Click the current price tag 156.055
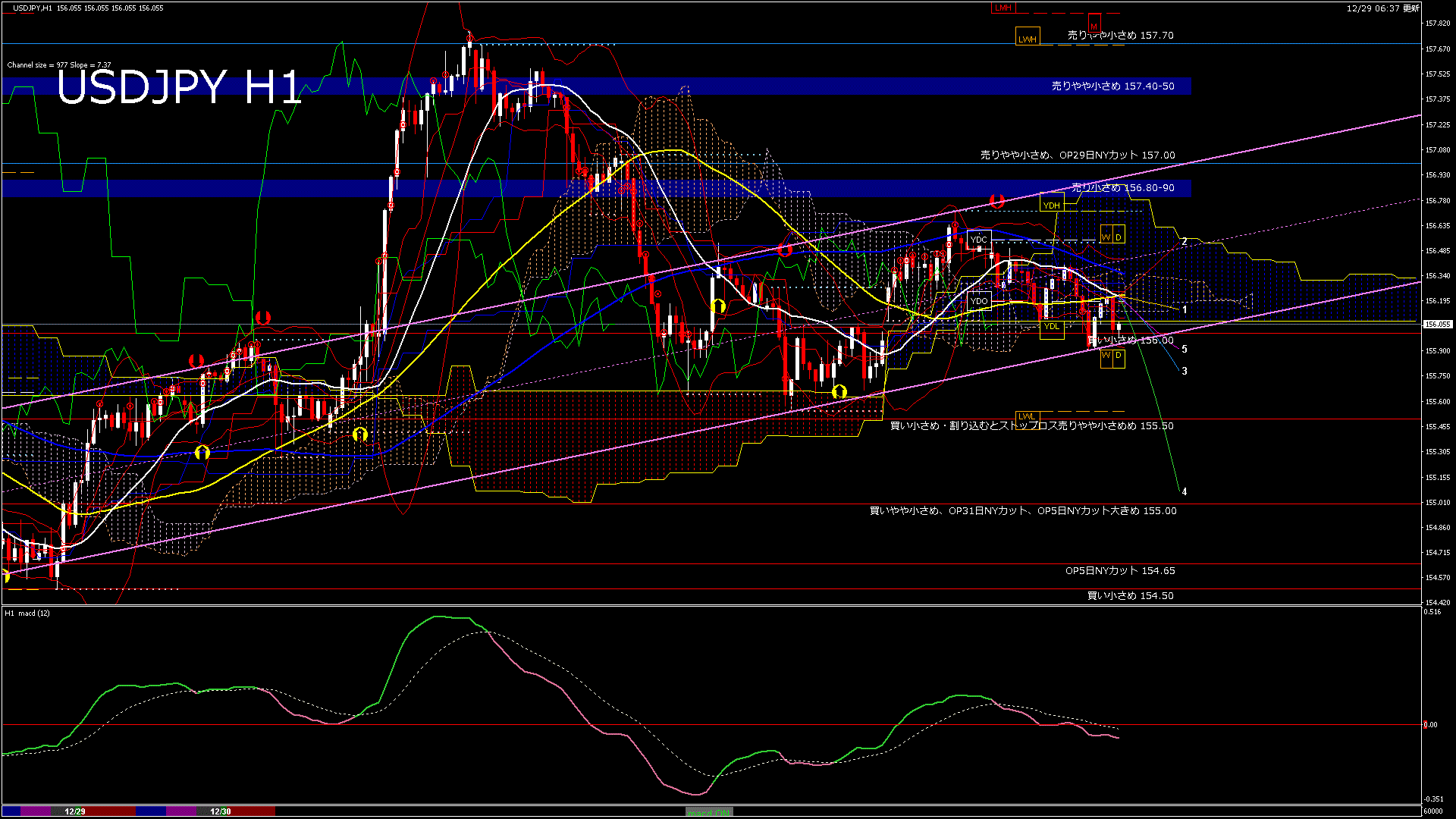Viewport: 1456px width, 819px height. [1437, 324]
